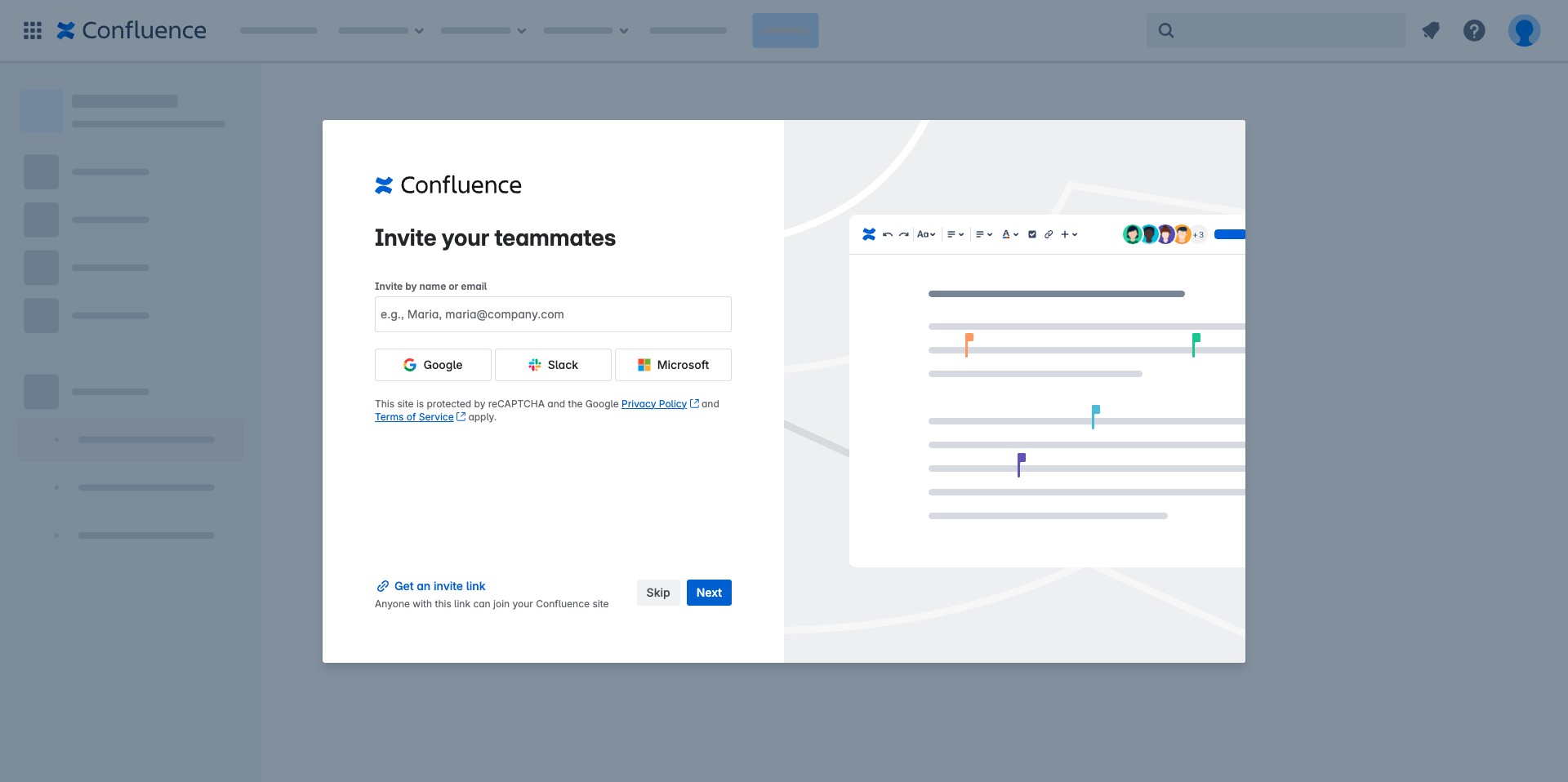Open the app switcher grid icon

point(33,31)
